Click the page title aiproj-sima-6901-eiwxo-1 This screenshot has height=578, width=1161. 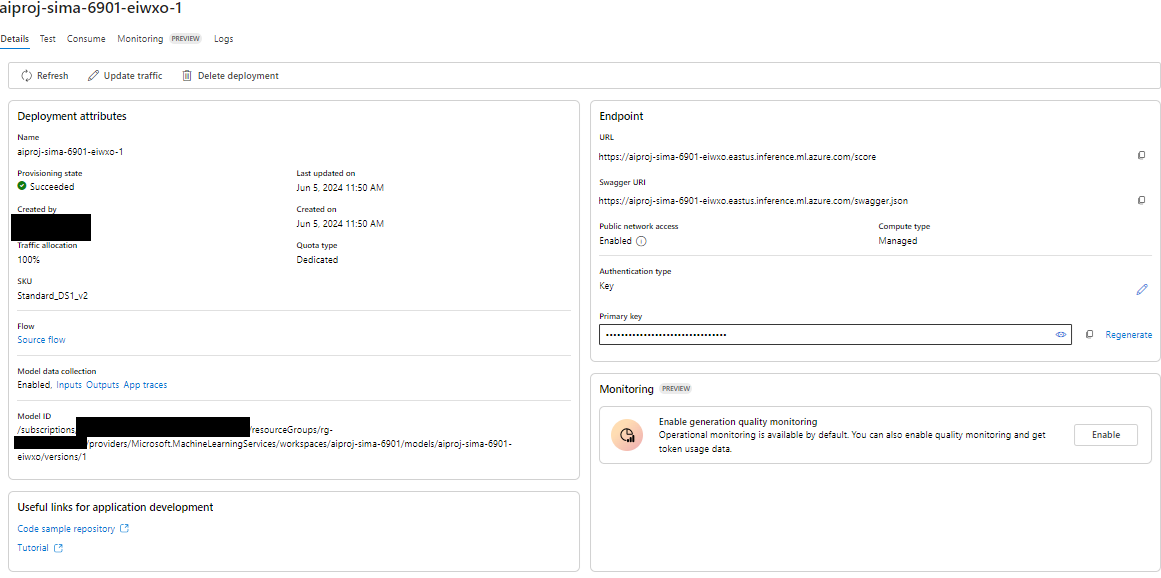click(91, 9)
